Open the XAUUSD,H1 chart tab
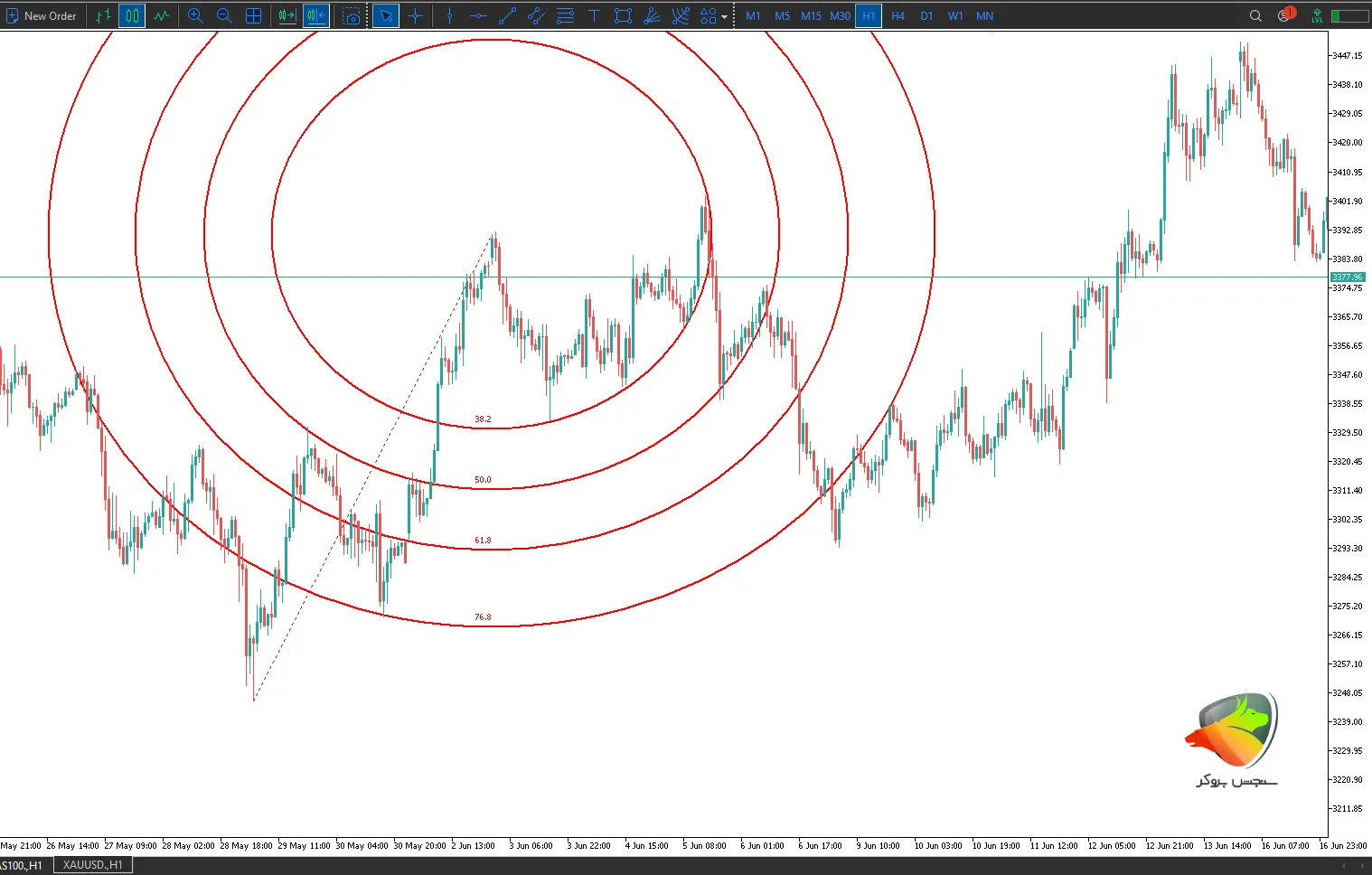The height and width of the screenshot is (875, 1372). [93, 865]
